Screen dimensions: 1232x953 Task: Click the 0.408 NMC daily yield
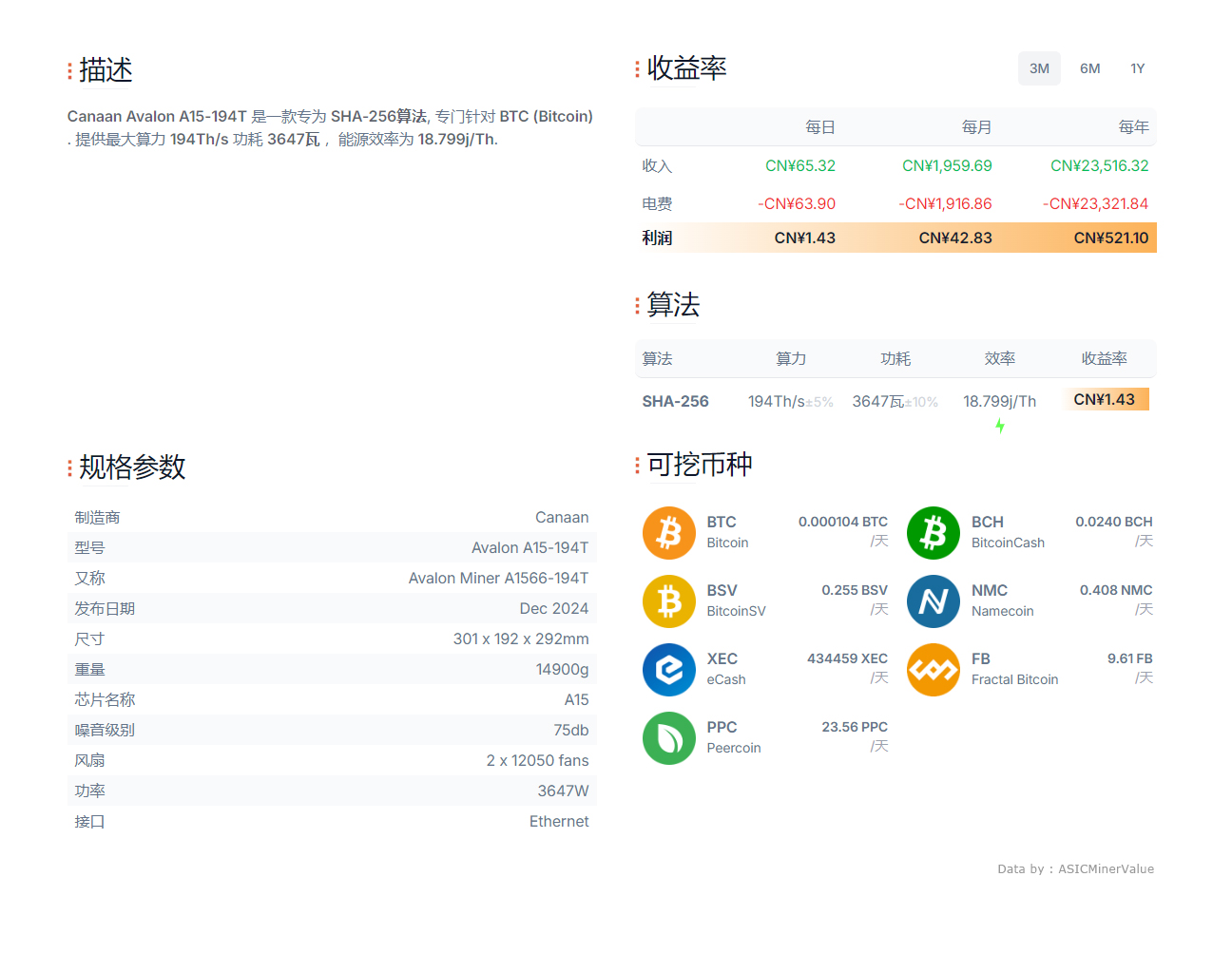tap(1116, 590)
